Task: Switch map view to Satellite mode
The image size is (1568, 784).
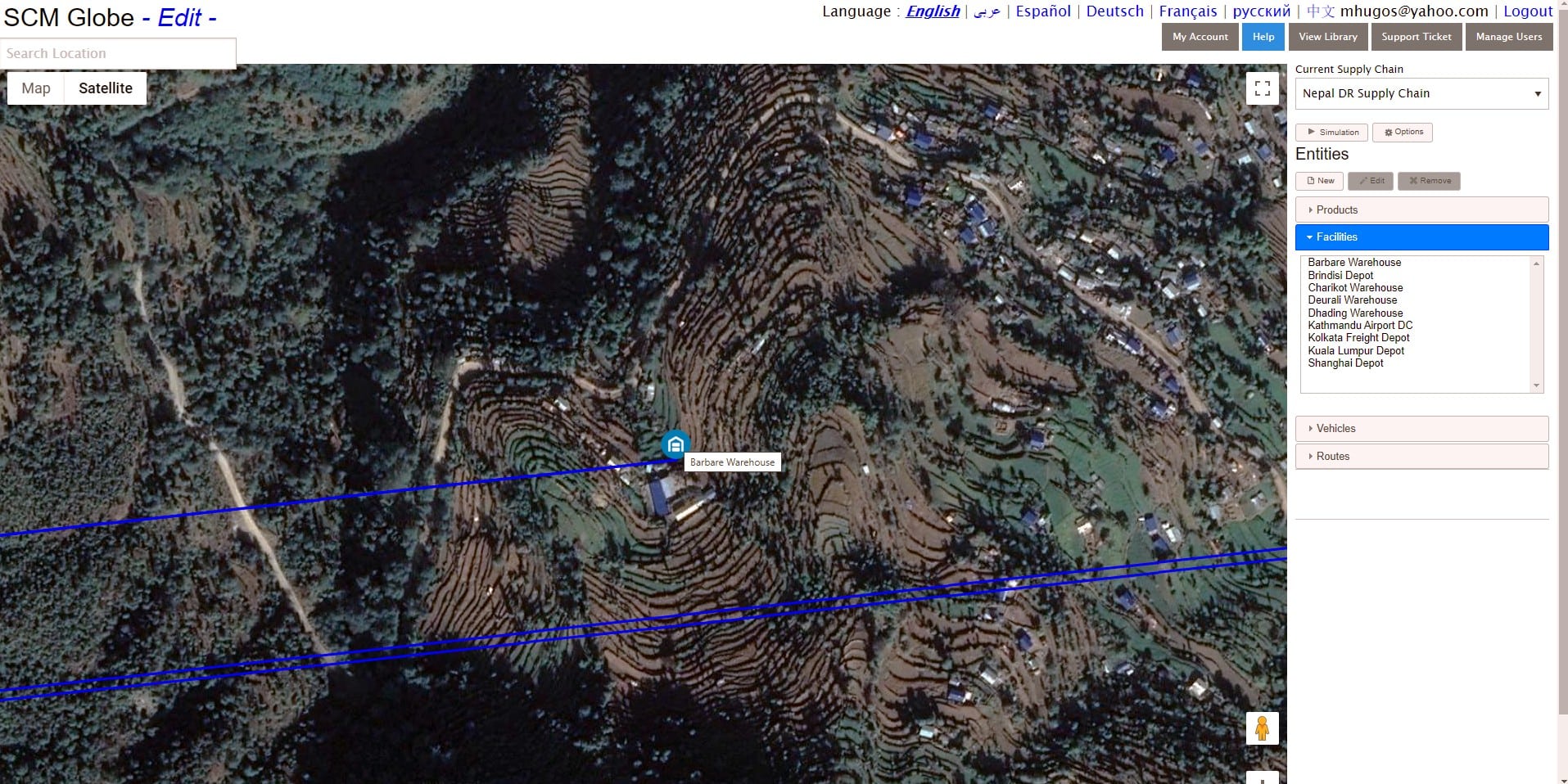Action: [x=106, y=88]
